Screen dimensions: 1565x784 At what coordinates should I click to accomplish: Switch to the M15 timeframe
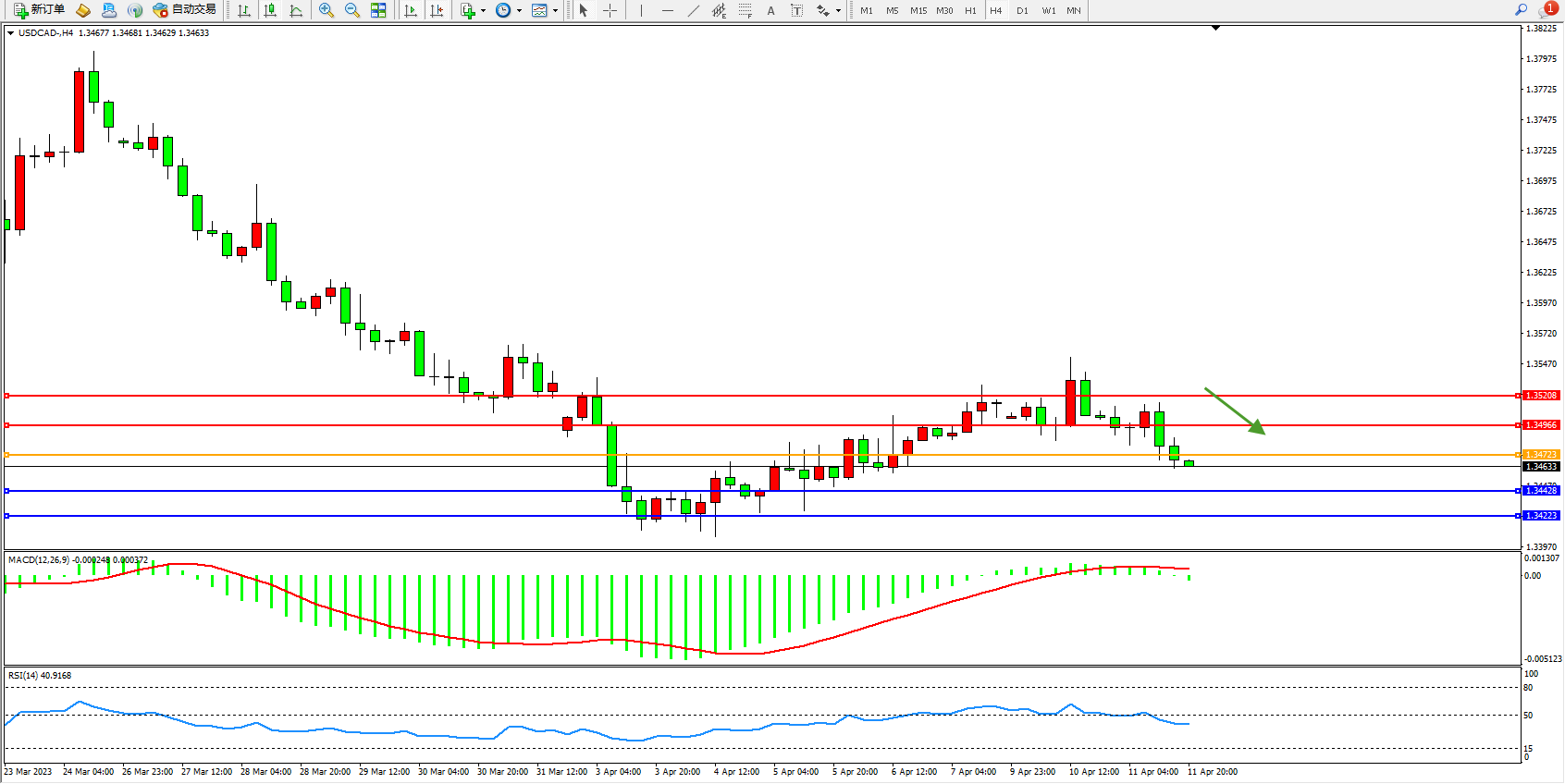click(x=918, y=10)
